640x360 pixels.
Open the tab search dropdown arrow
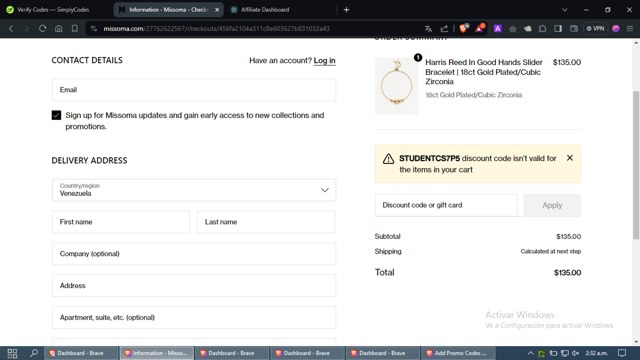[564, 10]
